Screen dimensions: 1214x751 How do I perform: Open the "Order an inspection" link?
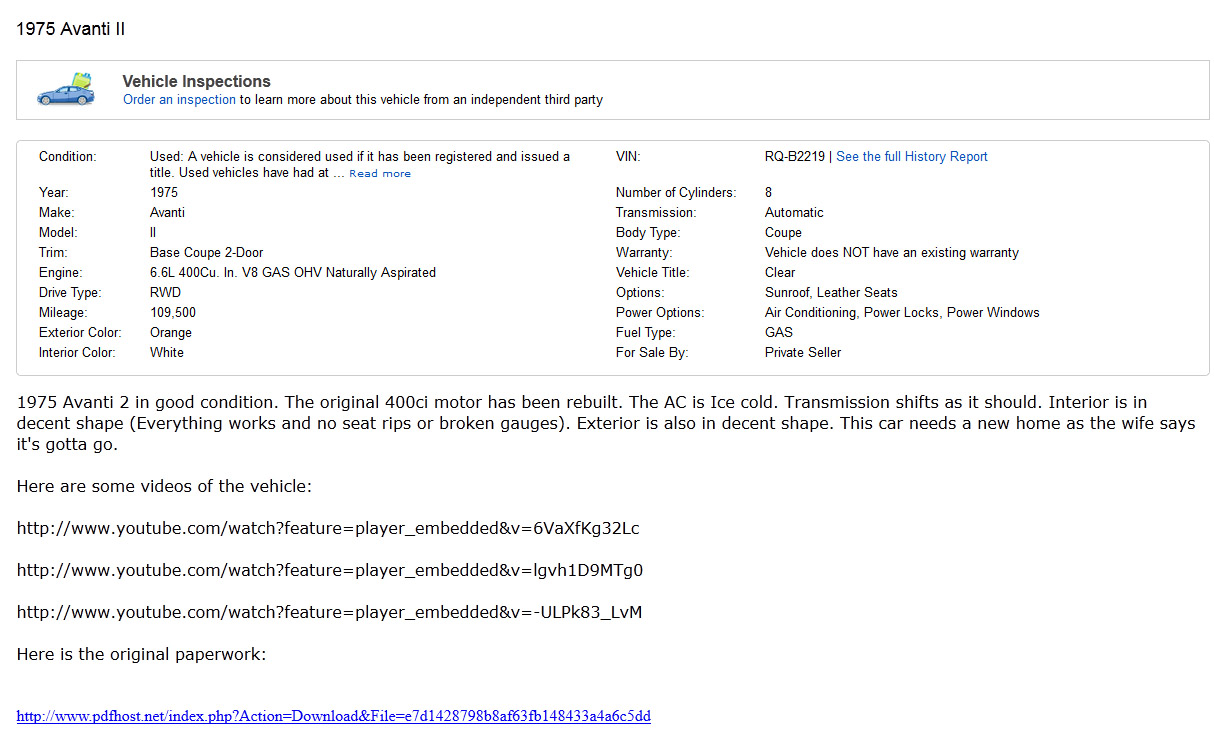[x=179, y=100]
